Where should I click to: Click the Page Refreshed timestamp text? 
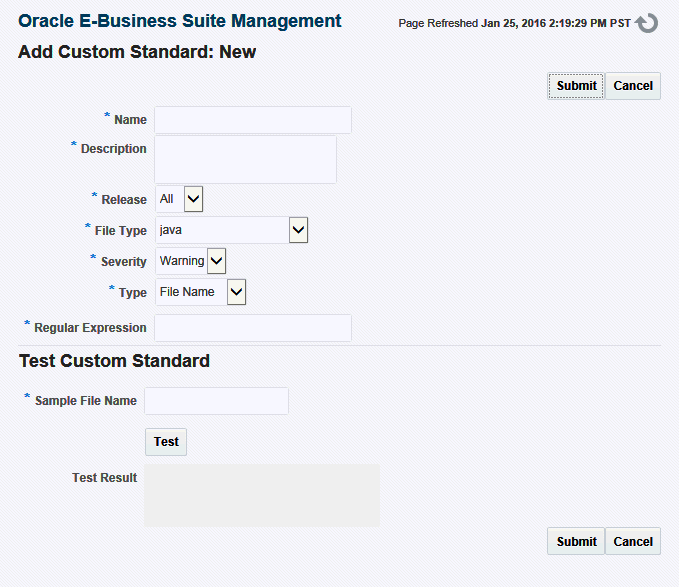(514, 23)
